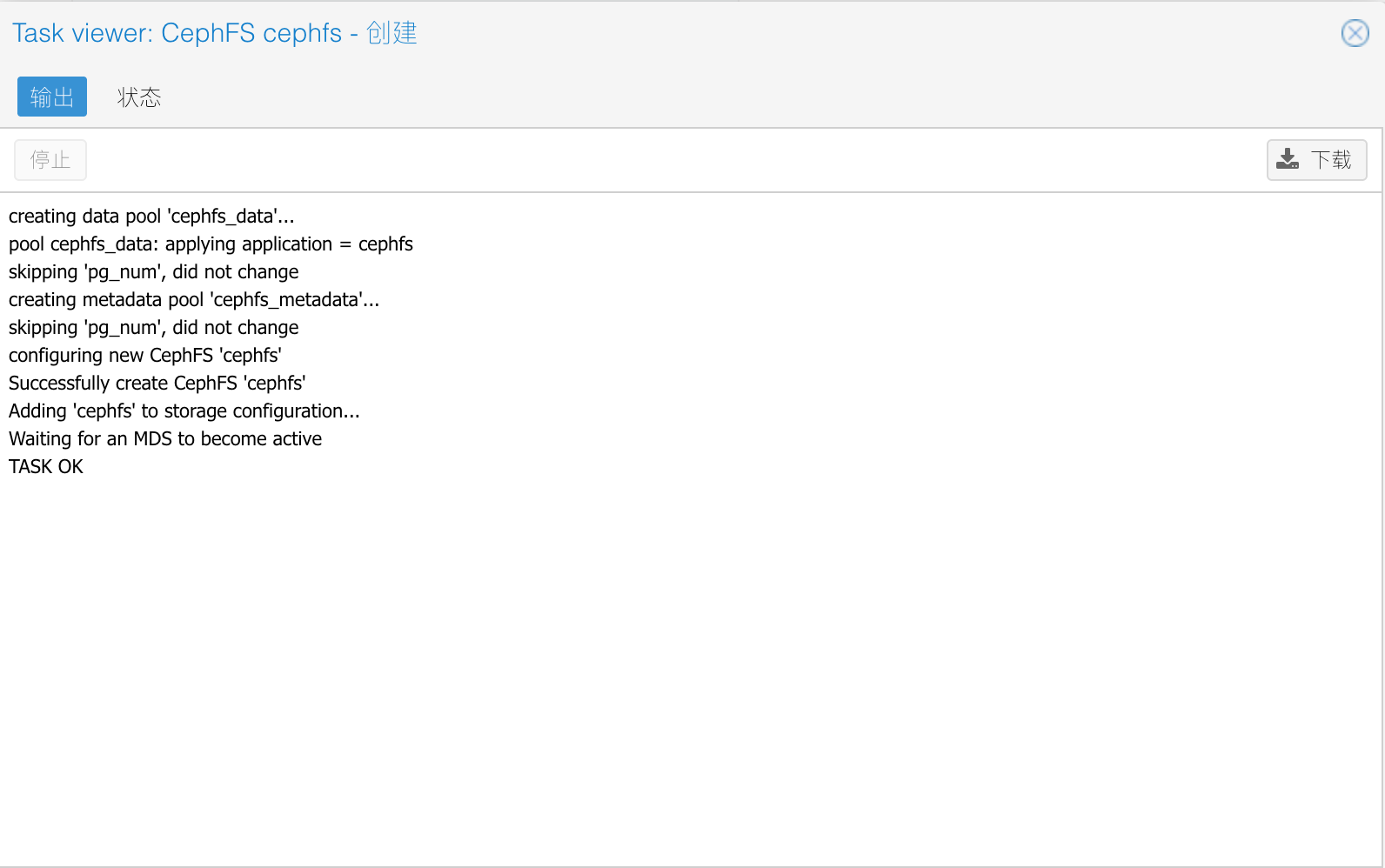Click the first "skipping 'pg_num'" log line

[x=153, y=271]
